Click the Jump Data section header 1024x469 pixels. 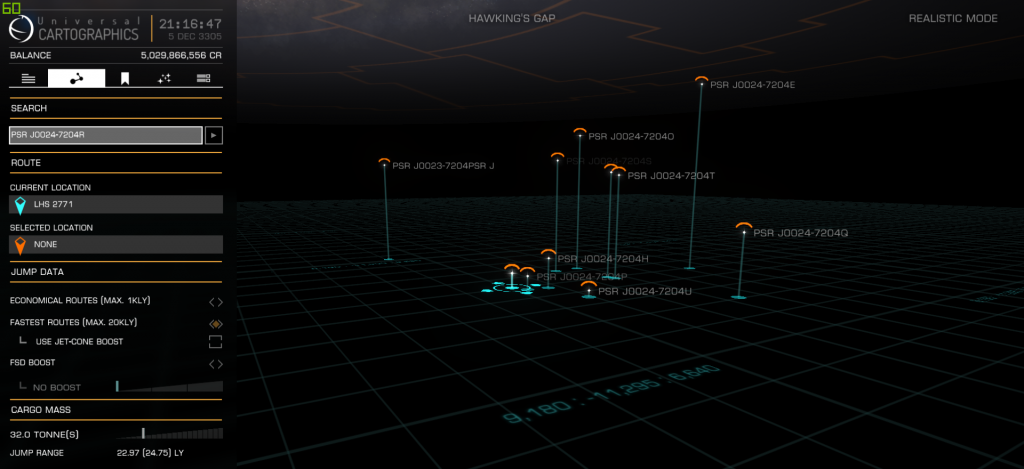[37, 272]
